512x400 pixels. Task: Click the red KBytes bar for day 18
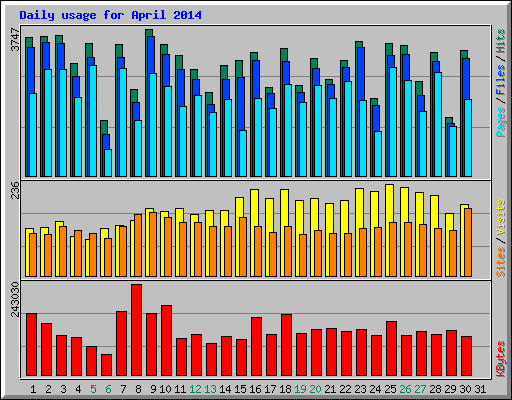[x=286, y=345]
